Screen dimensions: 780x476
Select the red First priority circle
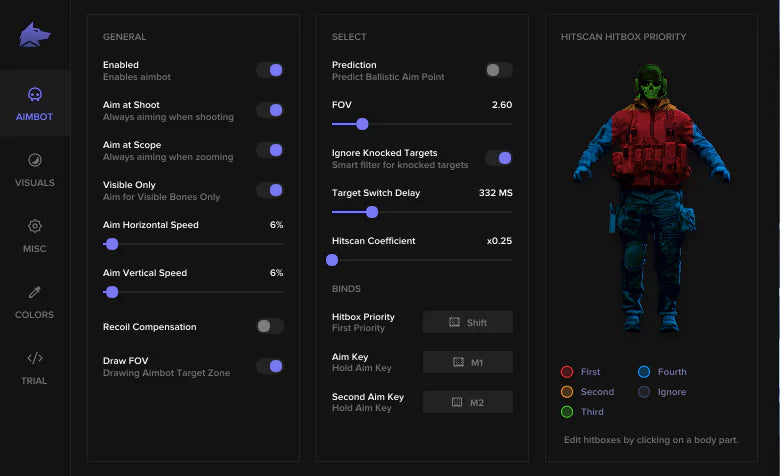(x=567, y=372)
